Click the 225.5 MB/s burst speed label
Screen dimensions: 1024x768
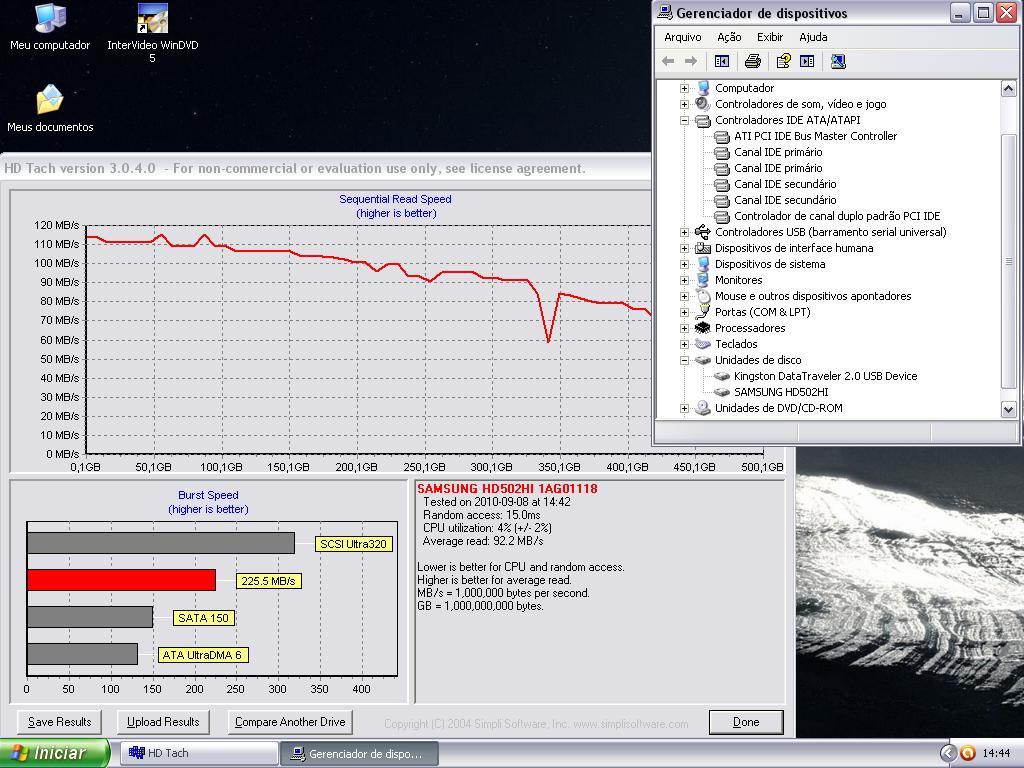click(268, 581)
